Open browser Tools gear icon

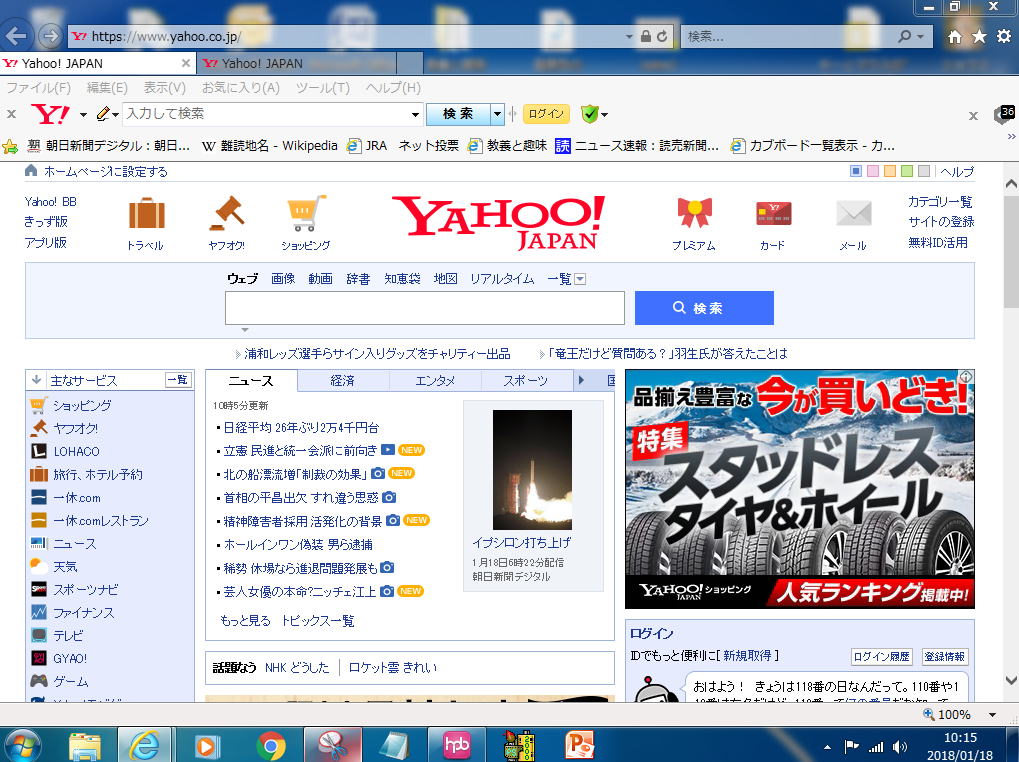tap(1003, 36)
